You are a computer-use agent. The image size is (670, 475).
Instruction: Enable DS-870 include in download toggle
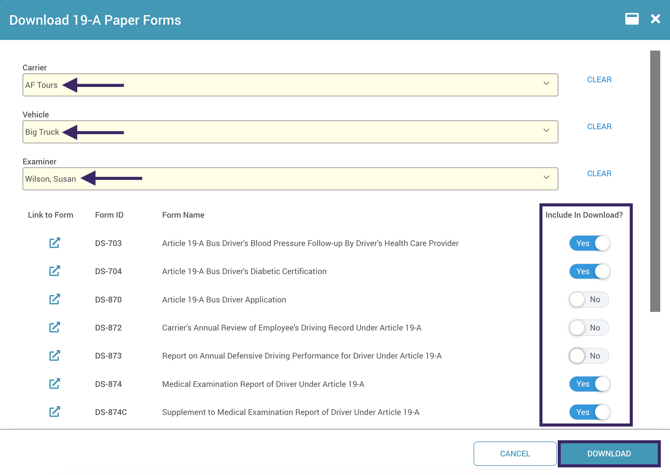(x=589, y=299)
